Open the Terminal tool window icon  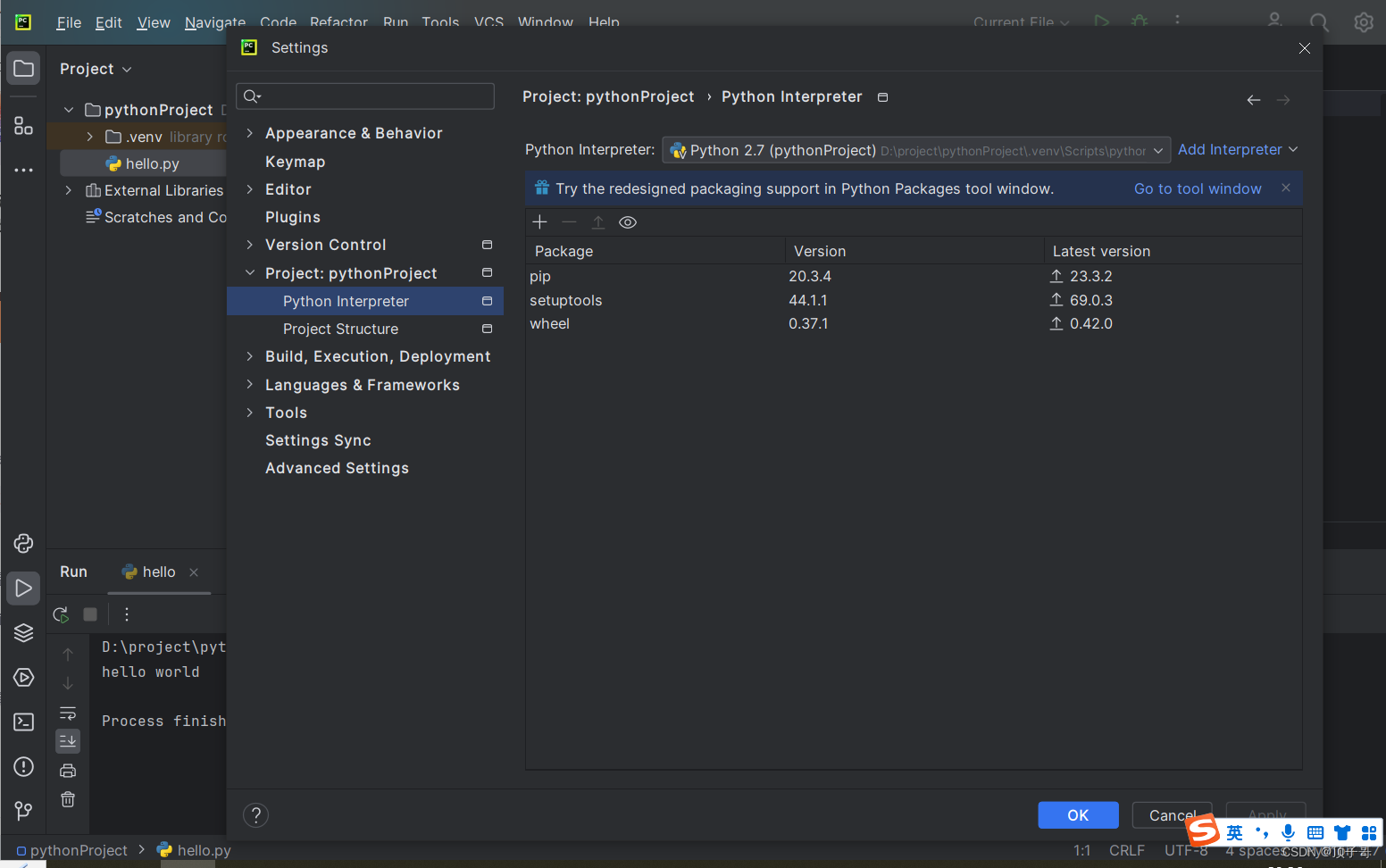(24, 722)
